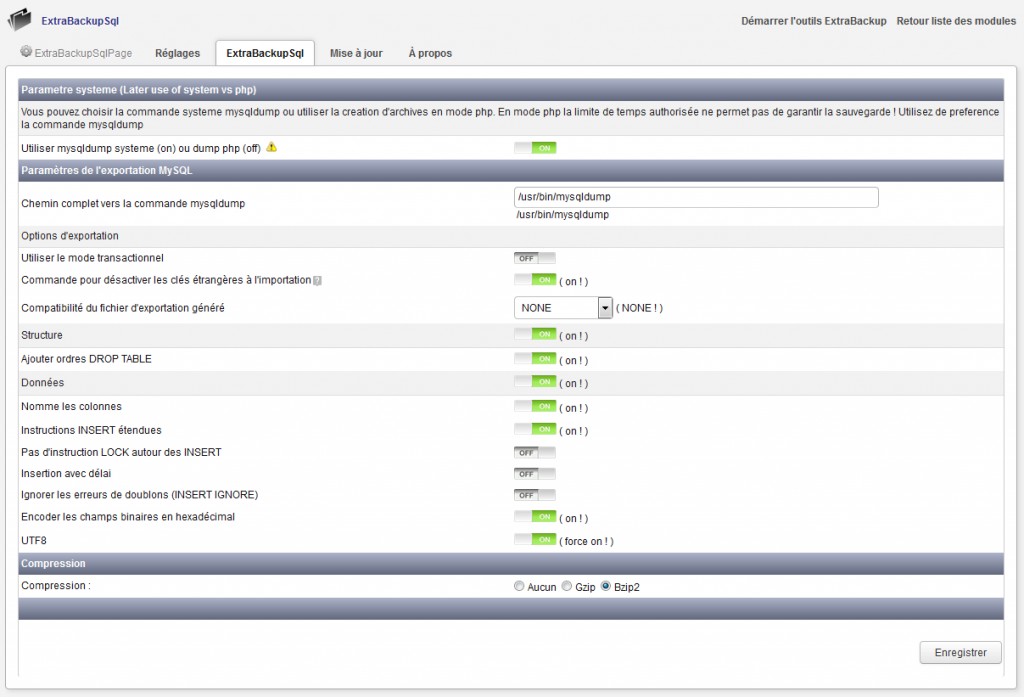
Task: Toggle mysqldump systeme vs dump php switch
Action: (x=535, y=148)
